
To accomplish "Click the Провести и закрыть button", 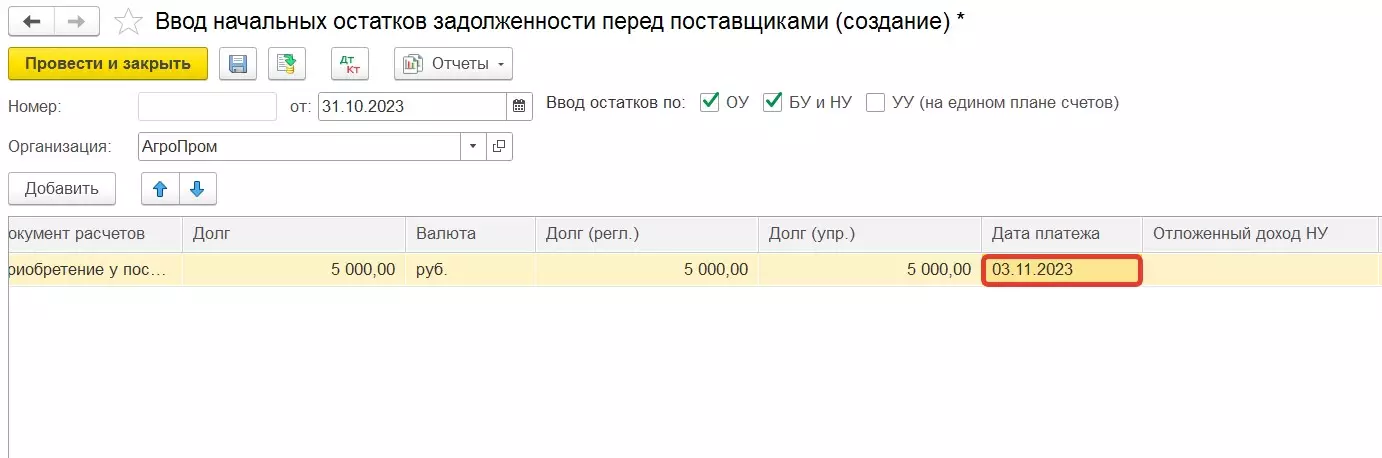I will tap(108, 64).
